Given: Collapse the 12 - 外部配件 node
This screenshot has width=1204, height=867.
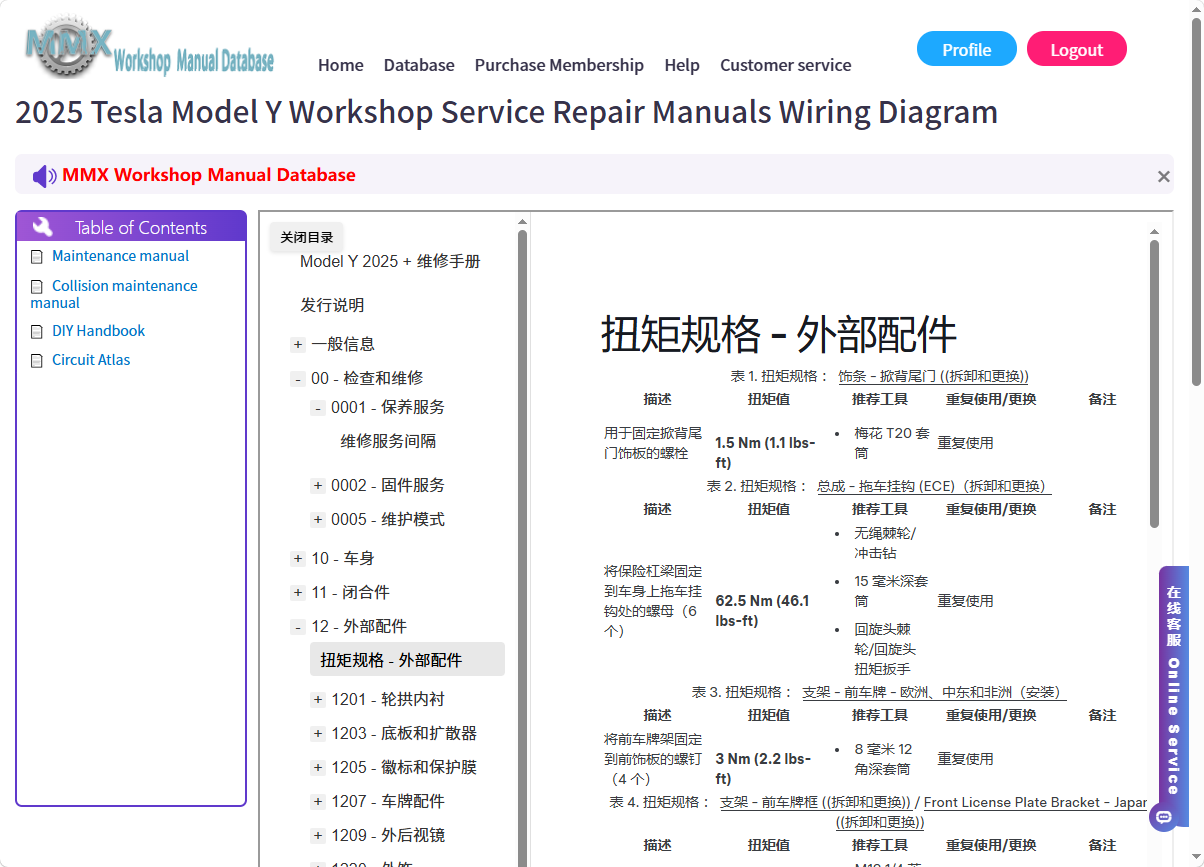Looking at the screenshot, I should click(298, 627).
